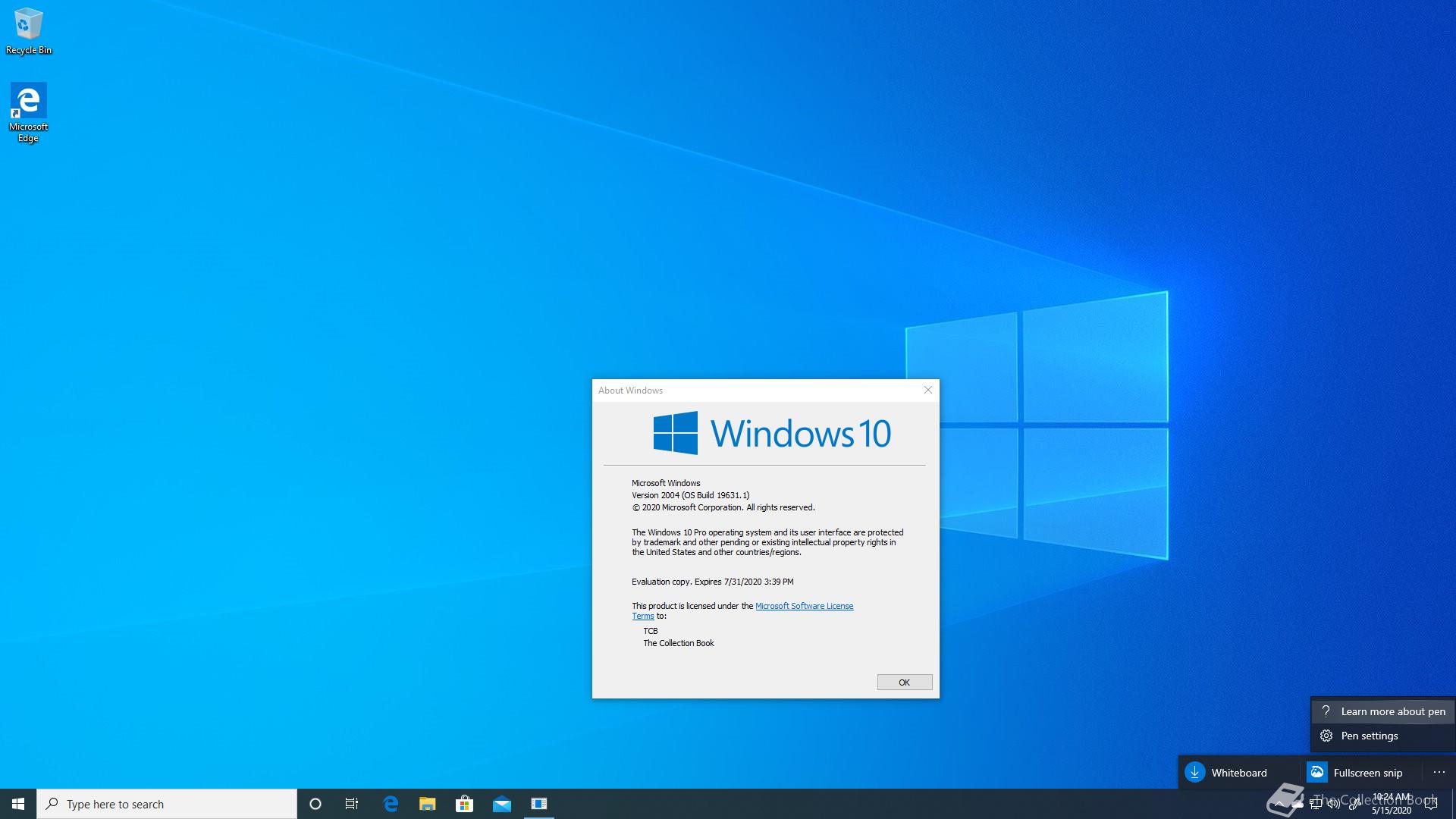Click the Show desktop sliver
This screenshot has width=1456, height=819.
1453,804
